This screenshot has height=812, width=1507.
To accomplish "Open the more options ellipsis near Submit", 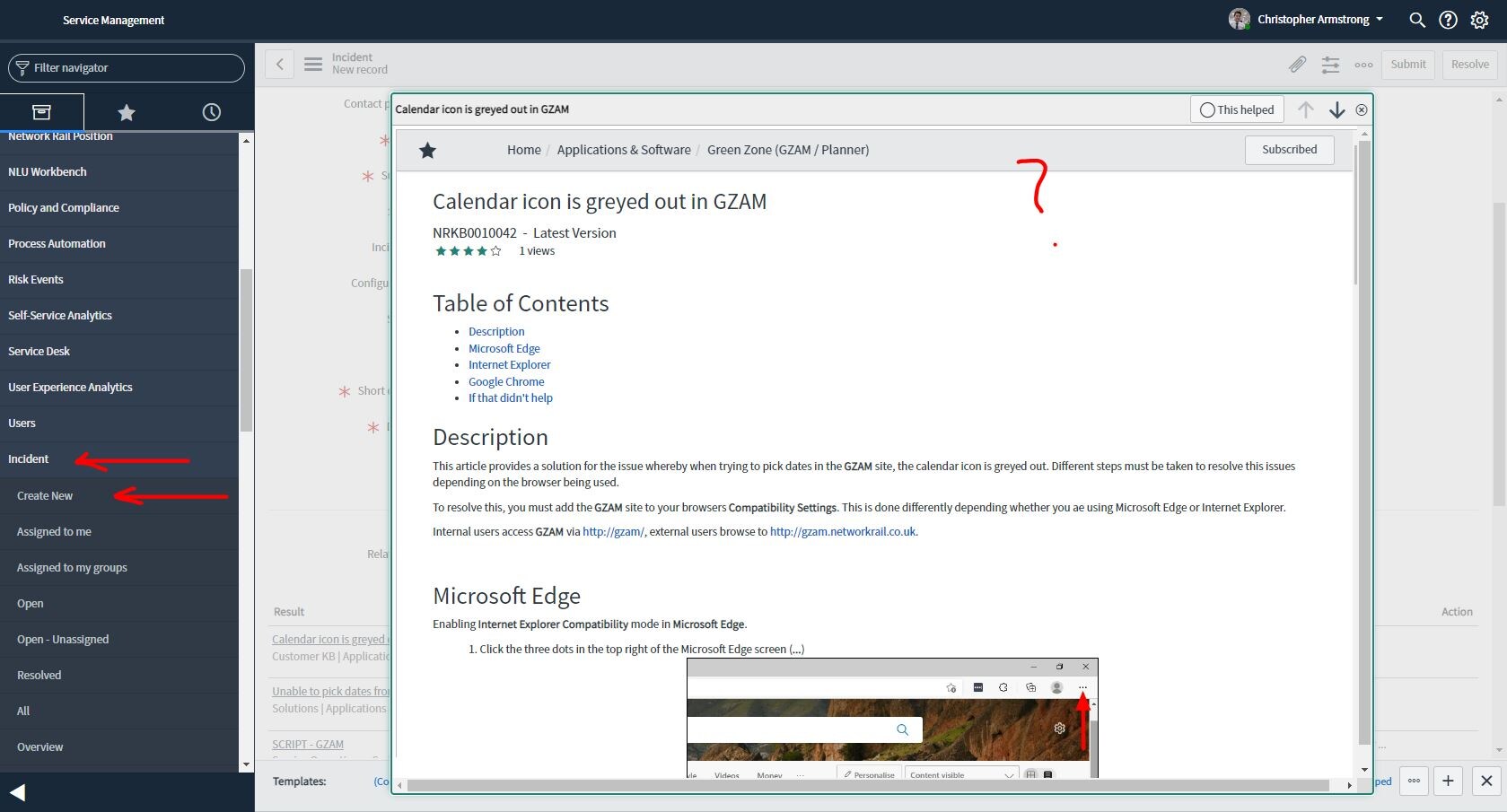I will pyautogui.click(x=1363, y=65).
